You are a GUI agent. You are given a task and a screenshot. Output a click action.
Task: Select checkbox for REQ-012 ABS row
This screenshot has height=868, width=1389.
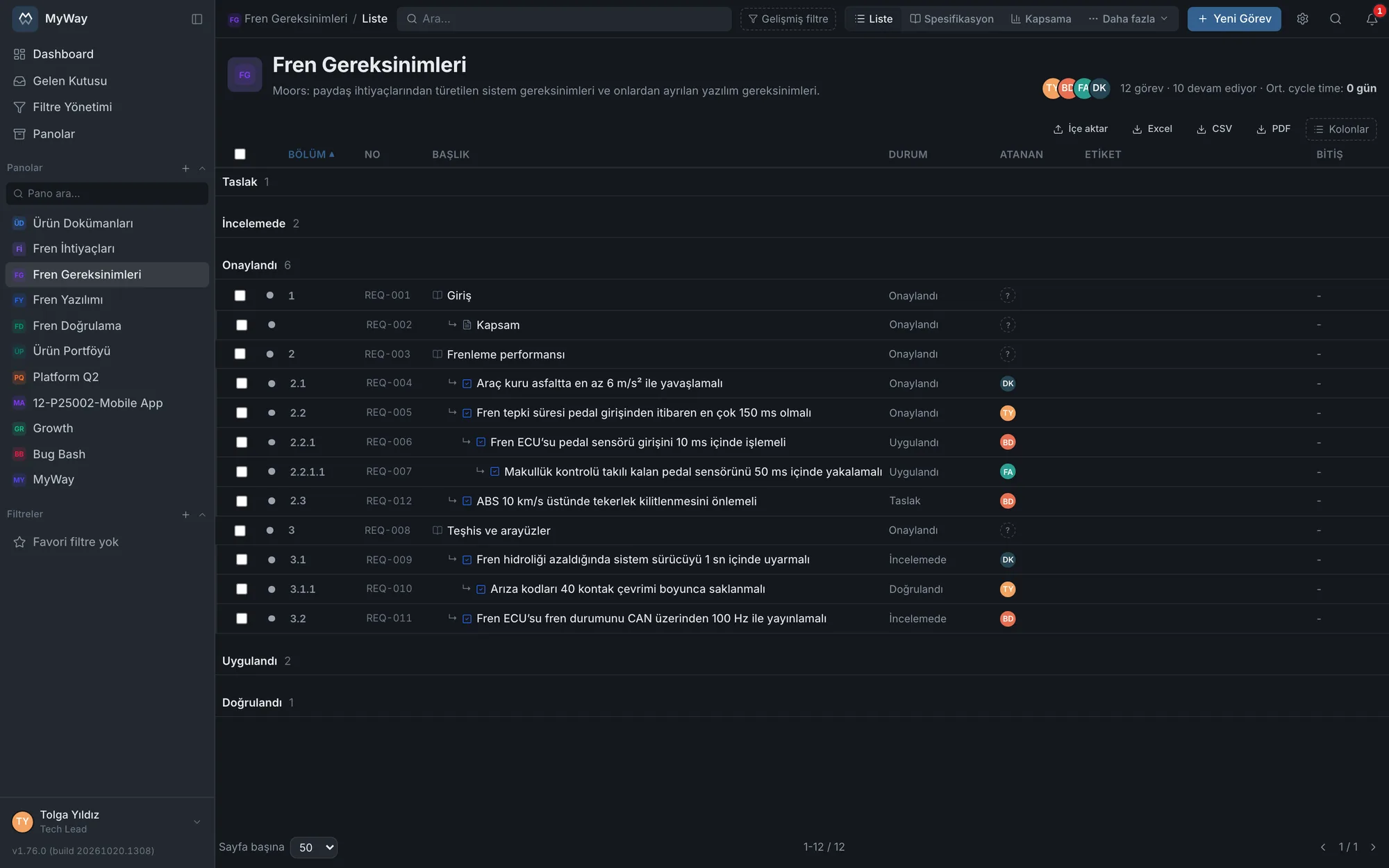(242, 501)
